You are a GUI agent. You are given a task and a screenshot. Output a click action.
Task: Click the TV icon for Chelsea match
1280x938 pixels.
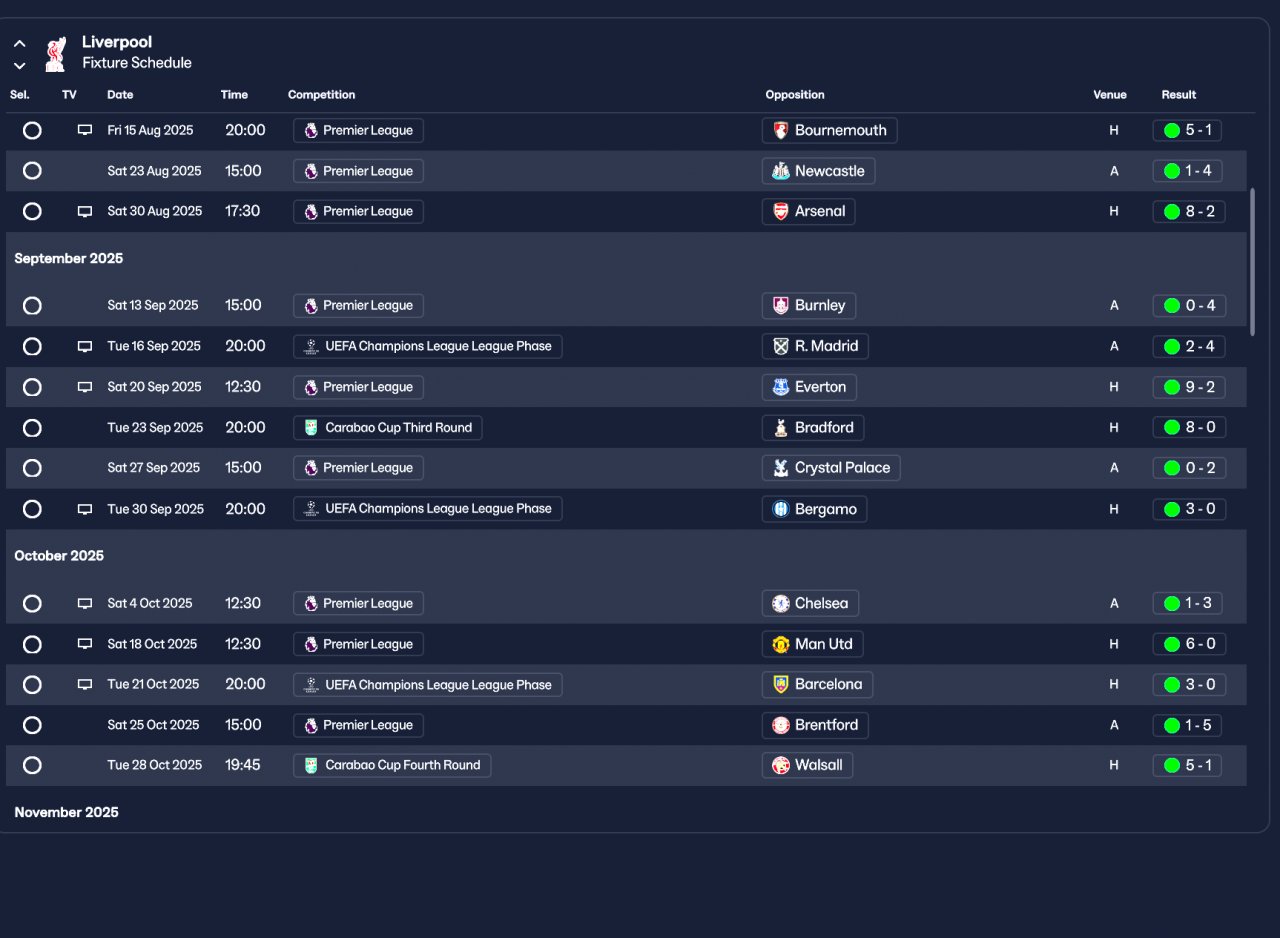click(85, 604)
